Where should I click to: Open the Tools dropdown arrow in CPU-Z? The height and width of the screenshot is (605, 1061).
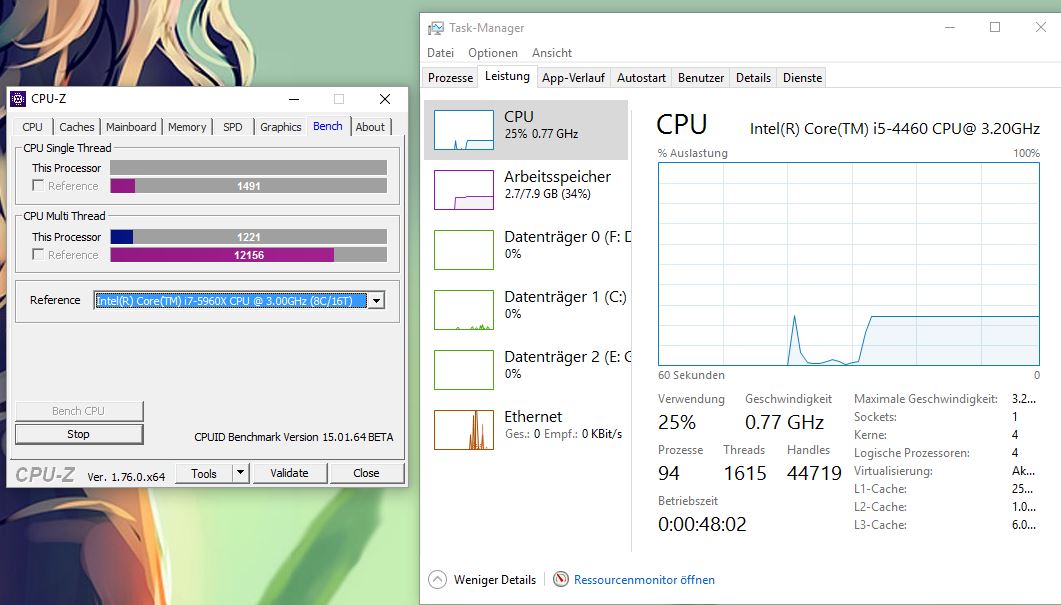tap(240, 472)
